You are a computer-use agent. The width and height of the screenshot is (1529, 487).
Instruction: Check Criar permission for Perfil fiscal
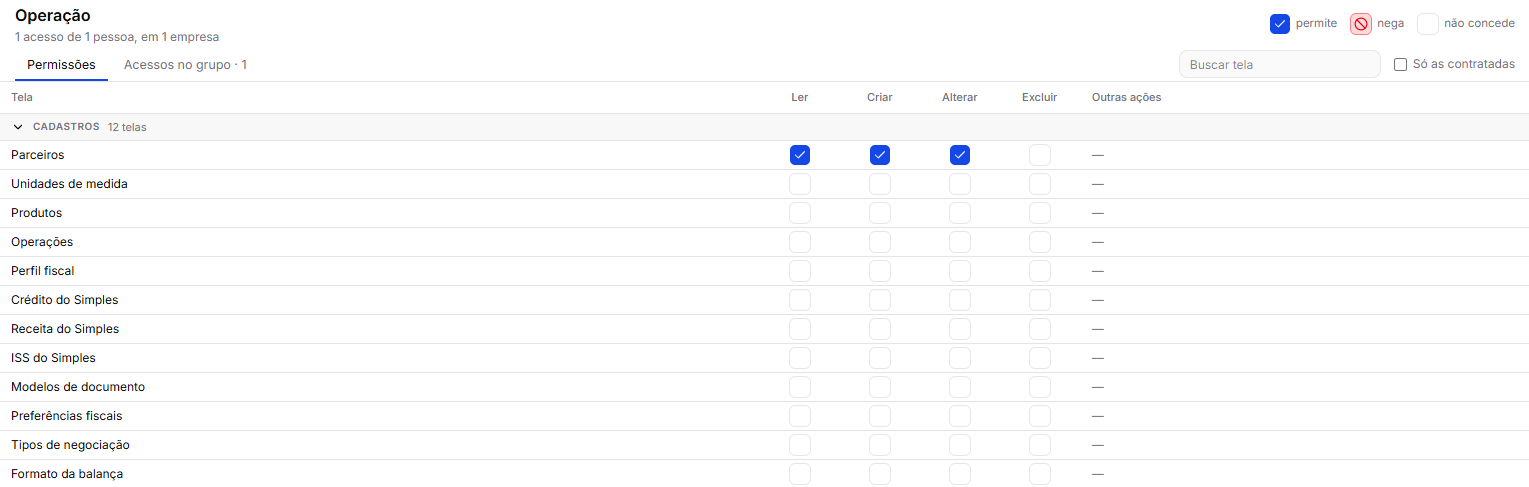tap(880, 271)
